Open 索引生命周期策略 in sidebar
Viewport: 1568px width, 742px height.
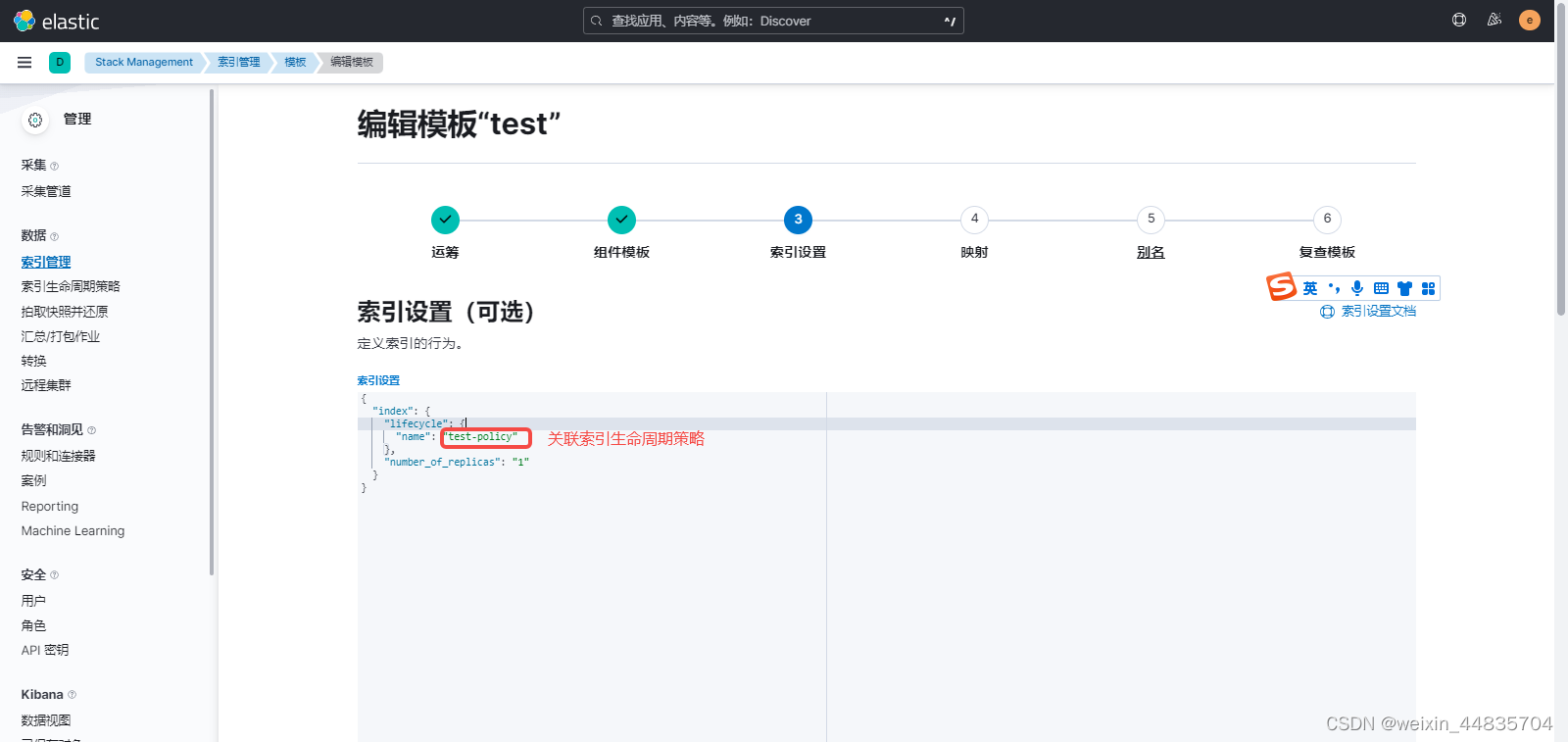(x=71, y=286)
